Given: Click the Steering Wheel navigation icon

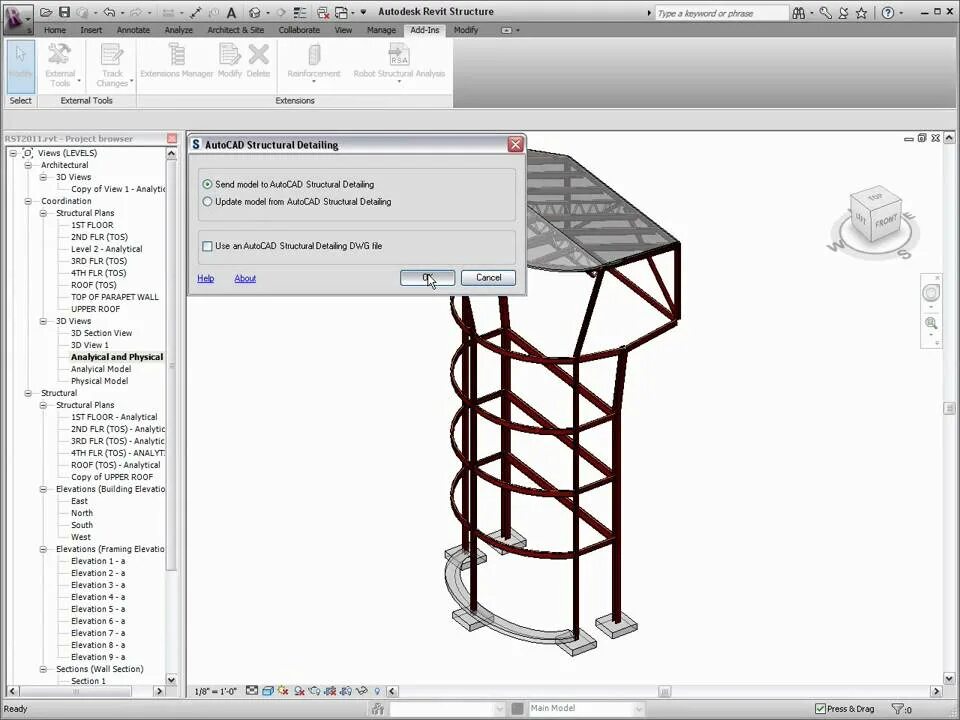Looking at the screenshot, I should point(931,293).
